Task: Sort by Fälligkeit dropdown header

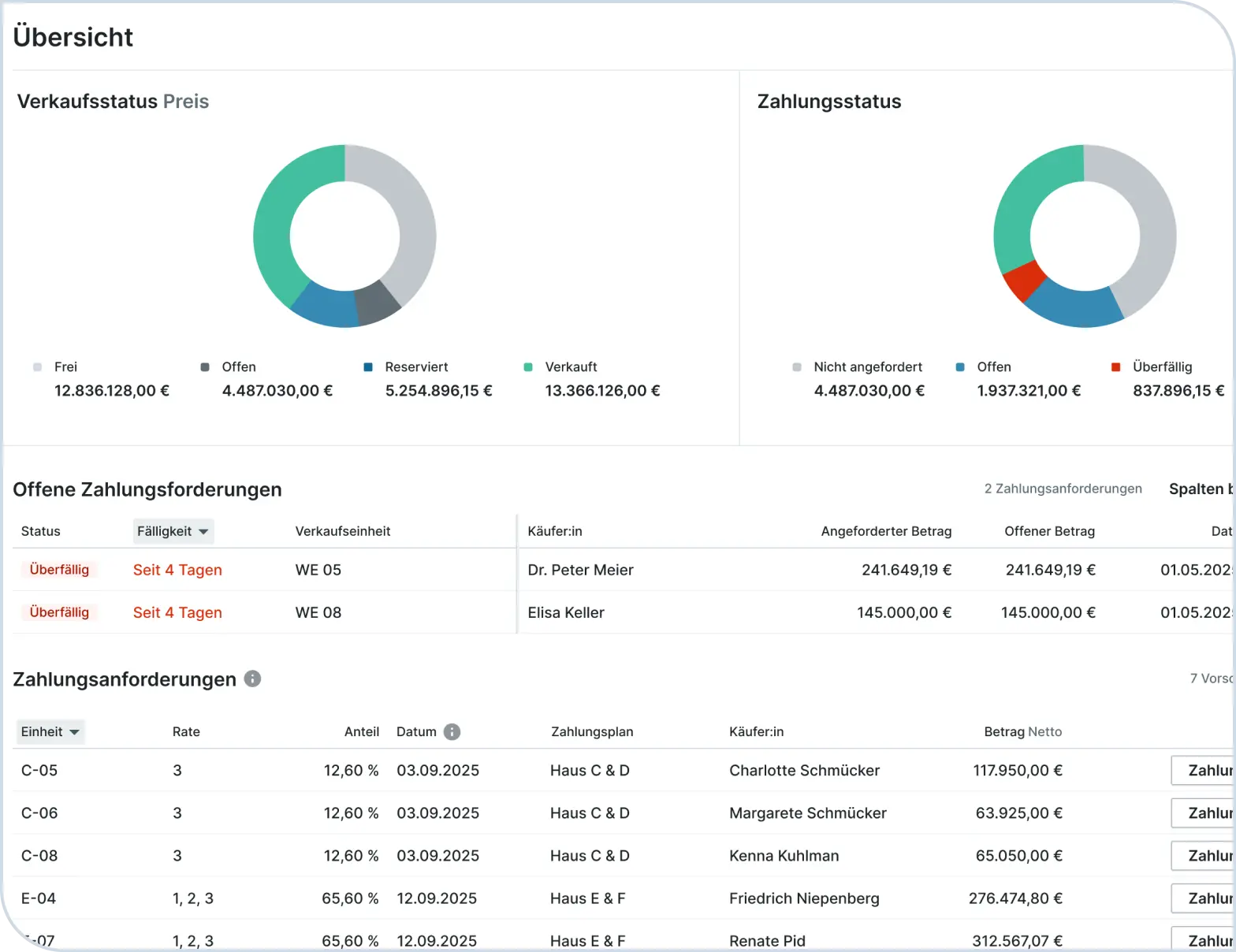Action: pyautogui.click(x=173, y=531)
